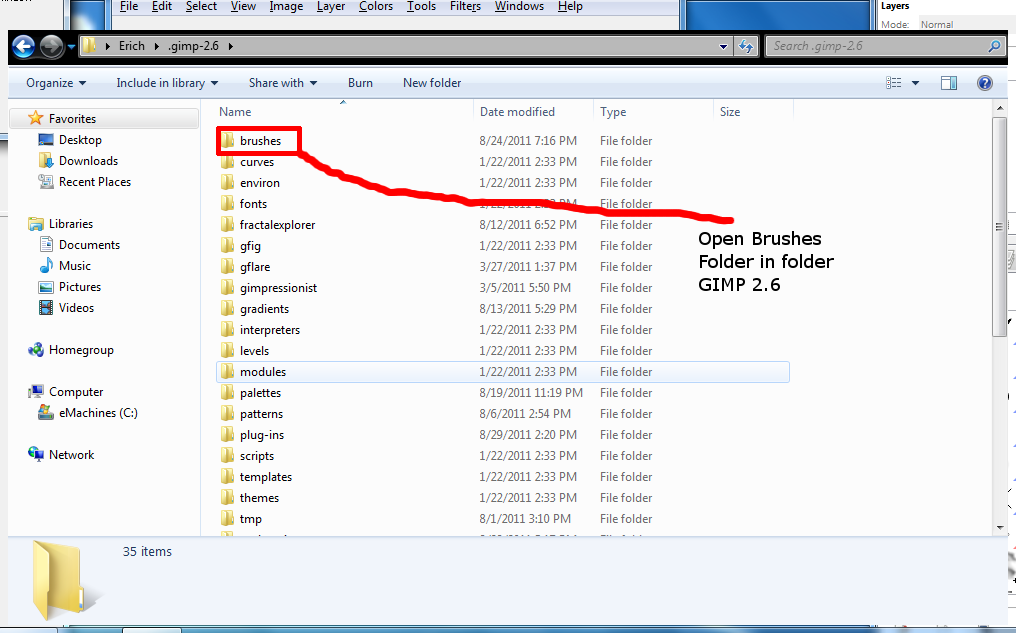Open the Organize menu

[x=56, y=83]
